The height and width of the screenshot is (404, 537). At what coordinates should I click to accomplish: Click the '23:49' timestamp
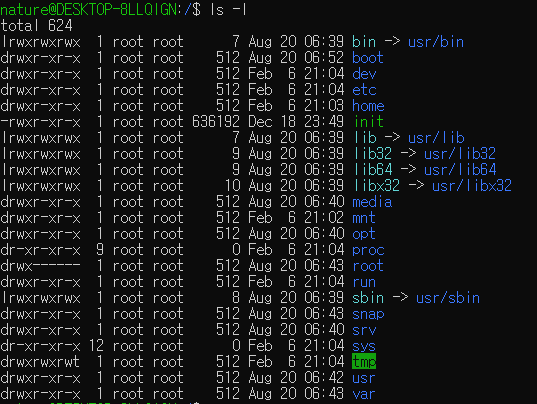(x=324, y=122)
